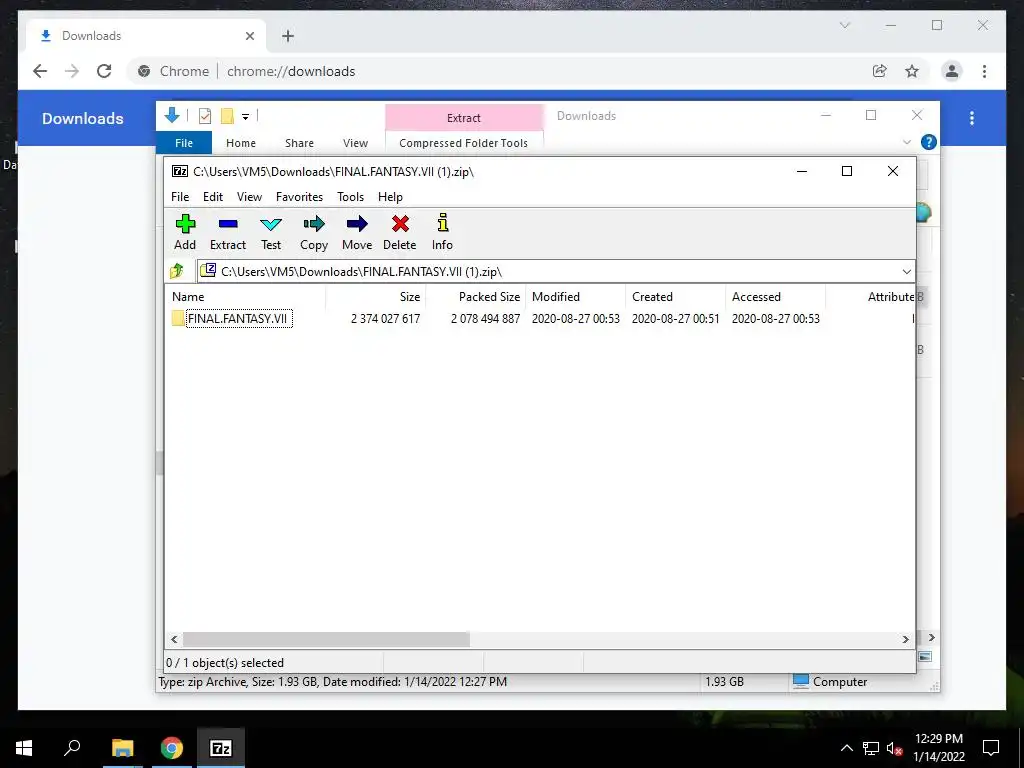Open Chrome tab search chevron
Image resolution: width=1024 pixels, height=768 pixels.
click(844, 25)
